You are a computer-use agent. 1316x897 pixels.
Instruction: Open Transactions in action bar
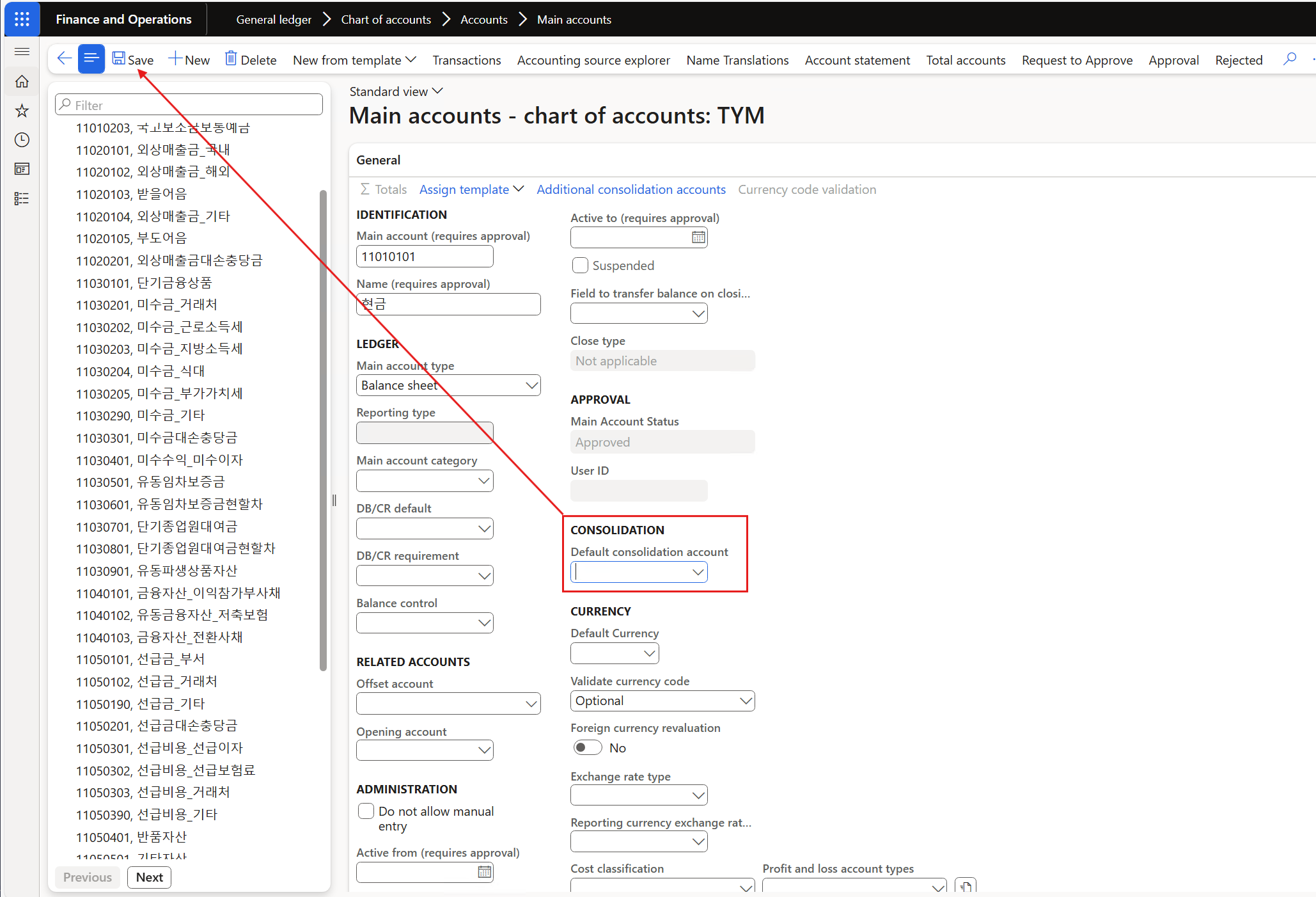click(x=466, y=60)
